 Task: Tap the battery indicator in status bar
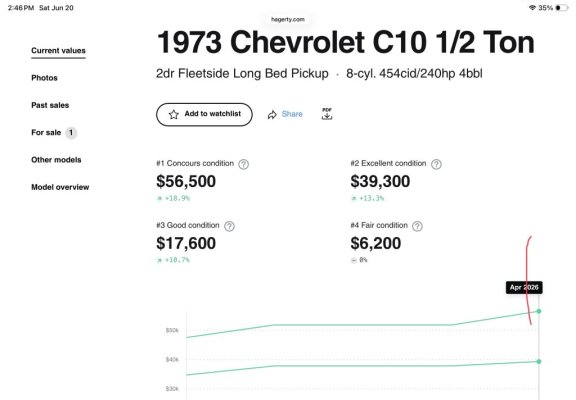pos(561,8)
